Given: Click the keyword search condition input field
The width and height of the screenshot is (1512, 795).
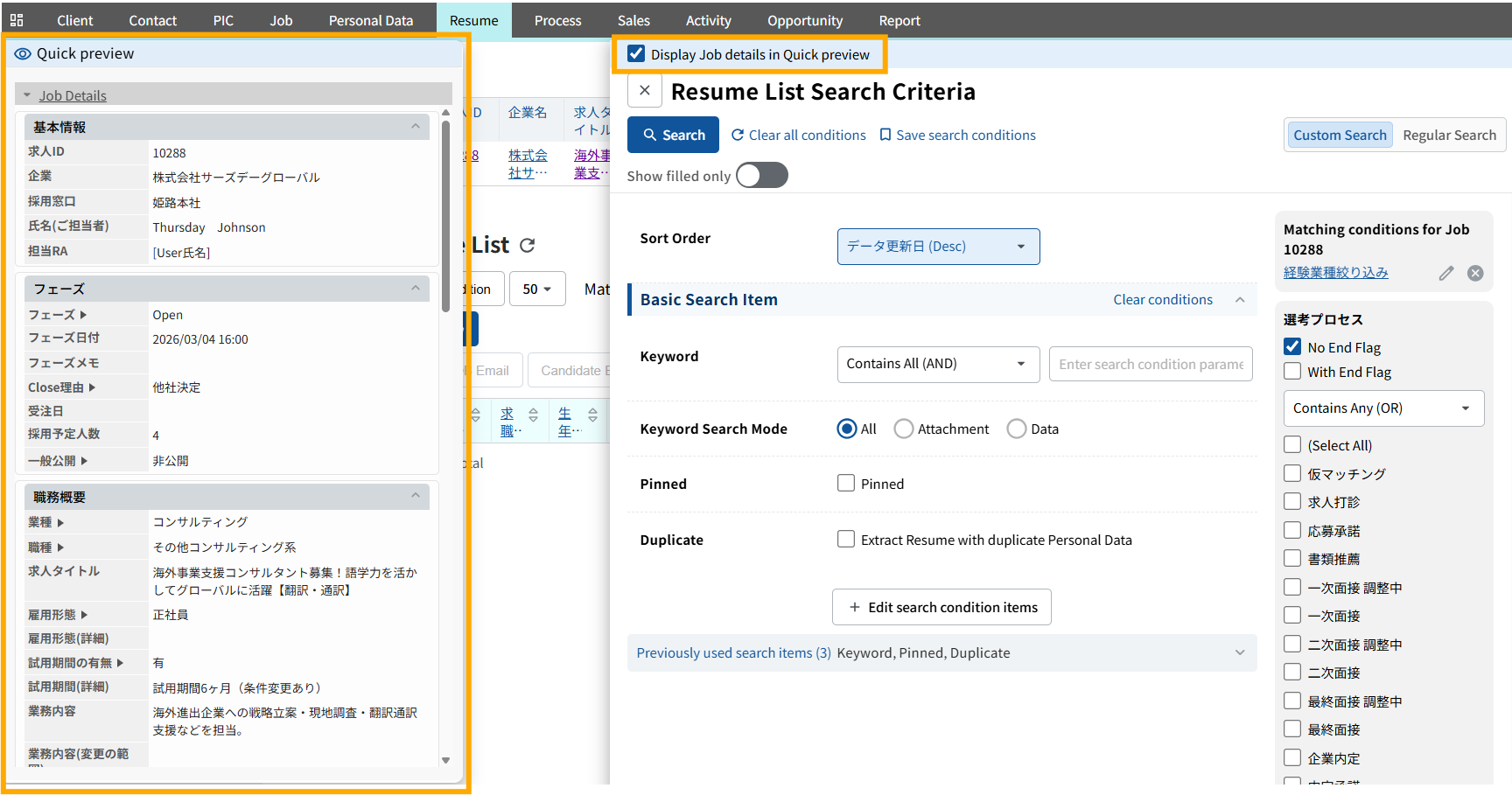Looking at the screenshot, I should tap(1151, 365).
